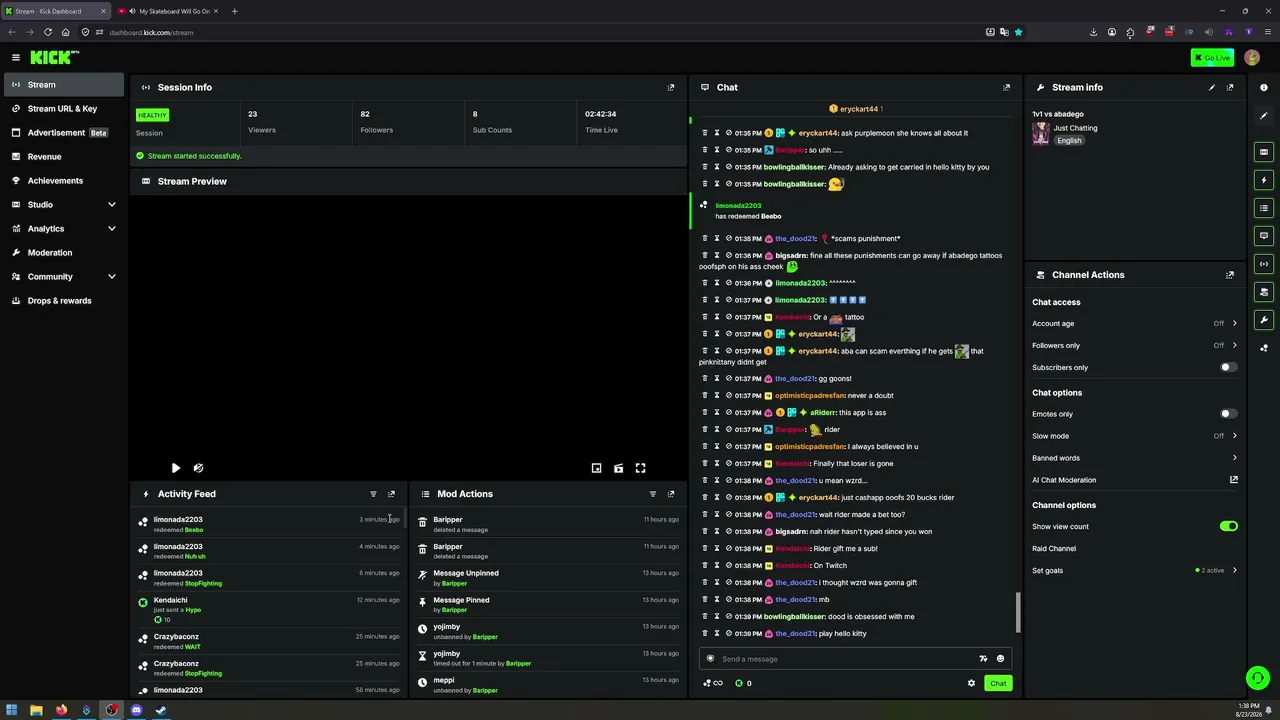Pop out the Channel Actions panel
Viewport: 1280px width, 720px height.
pyautogui.click(x=1230, y=275)
